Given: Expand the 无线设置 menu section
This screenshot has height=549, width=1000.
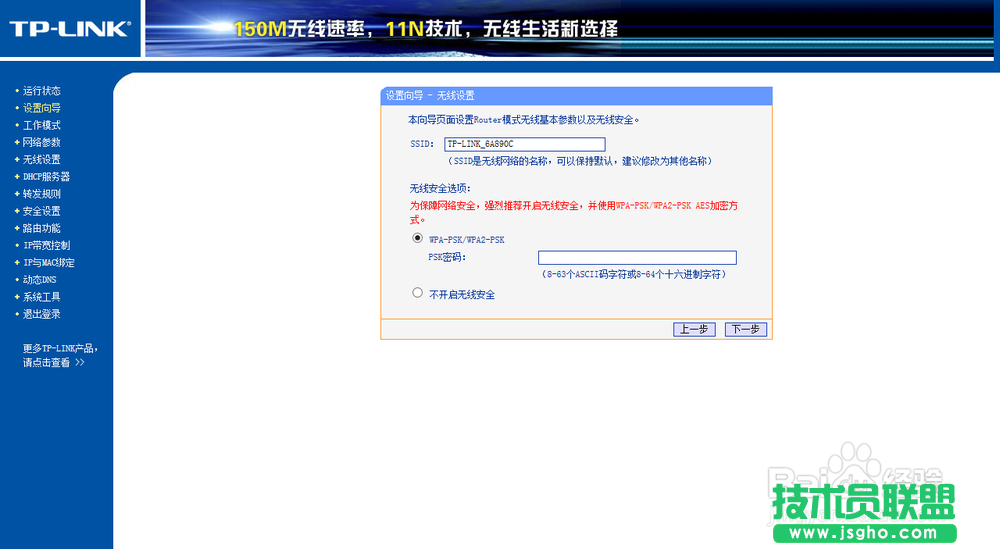Looking at the screenshot, I should point(42,159).
